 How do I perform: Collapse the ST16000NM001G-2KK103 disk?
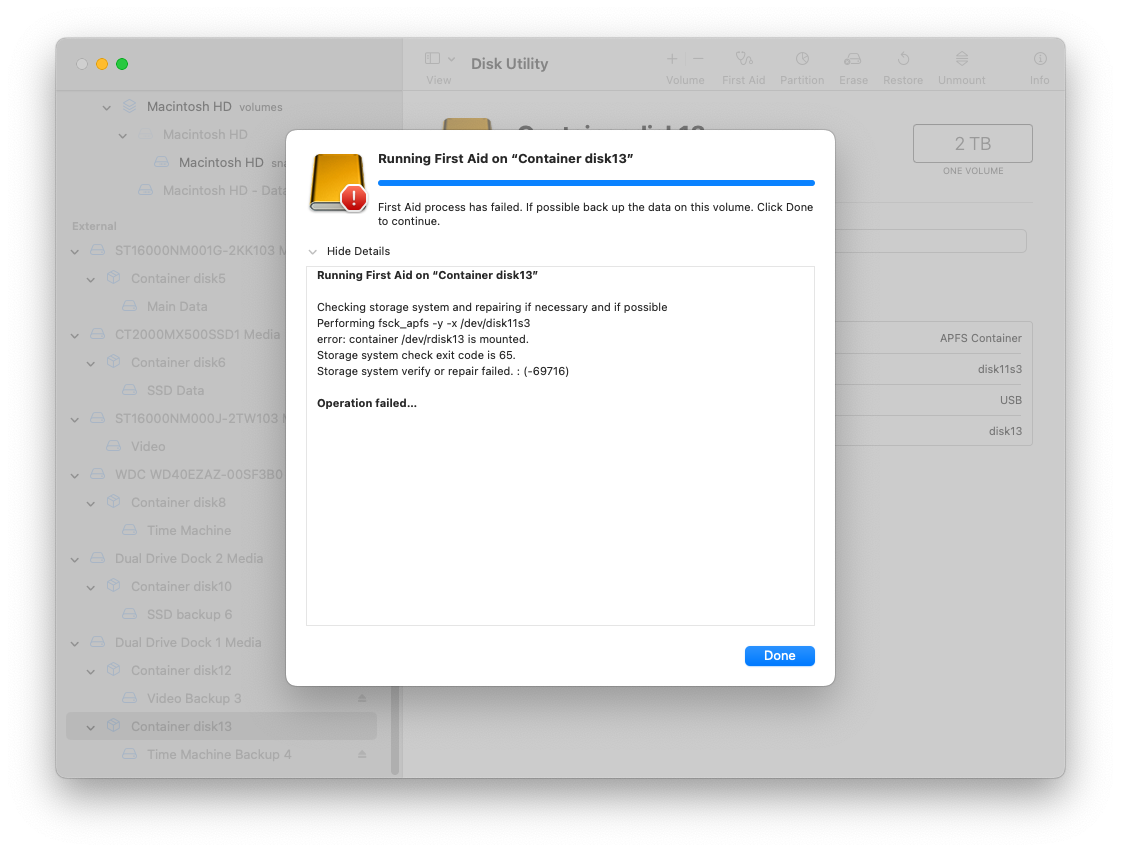75,252
